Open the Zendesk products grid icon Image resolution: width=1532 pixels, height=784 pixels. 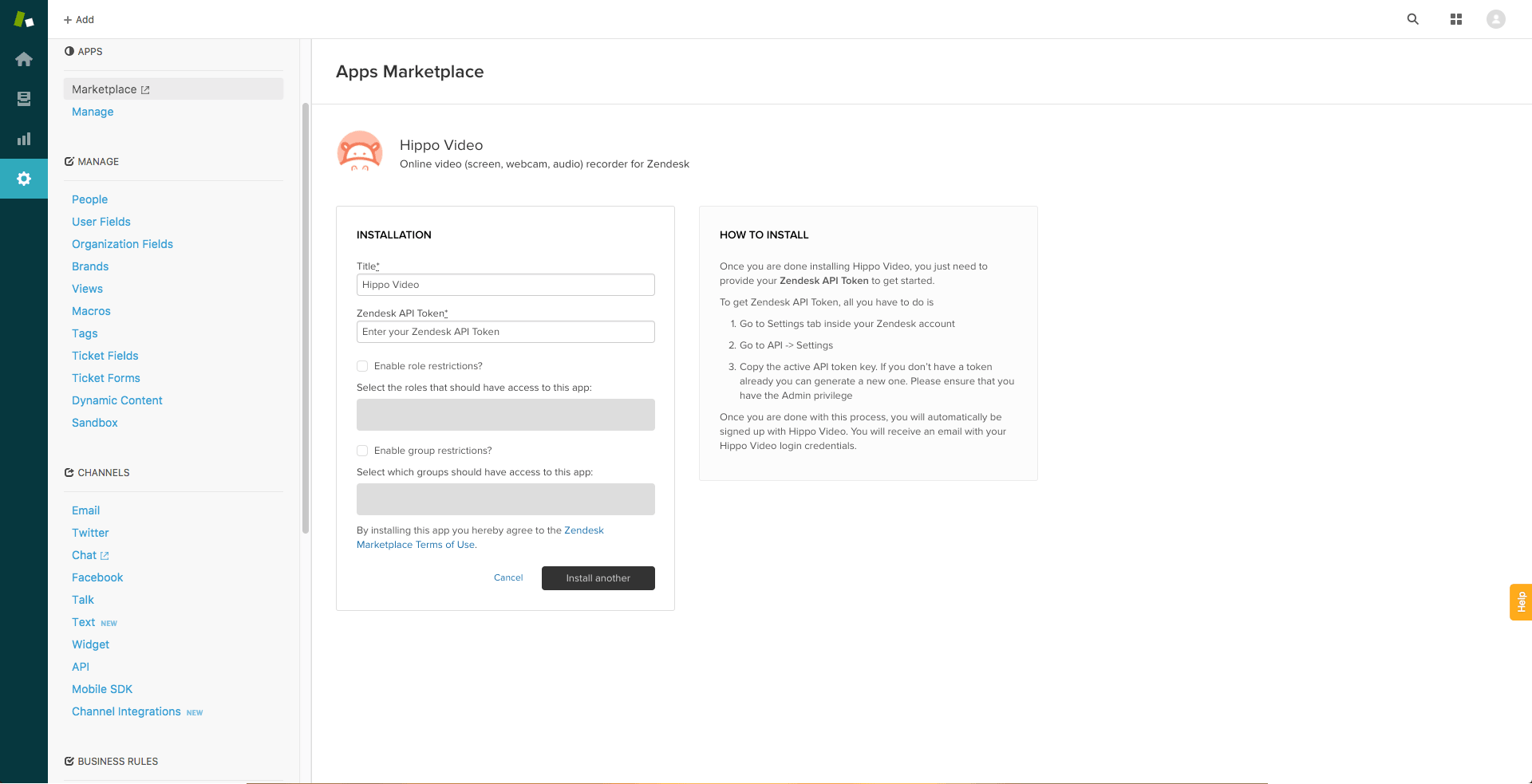tap(1455, 19)
